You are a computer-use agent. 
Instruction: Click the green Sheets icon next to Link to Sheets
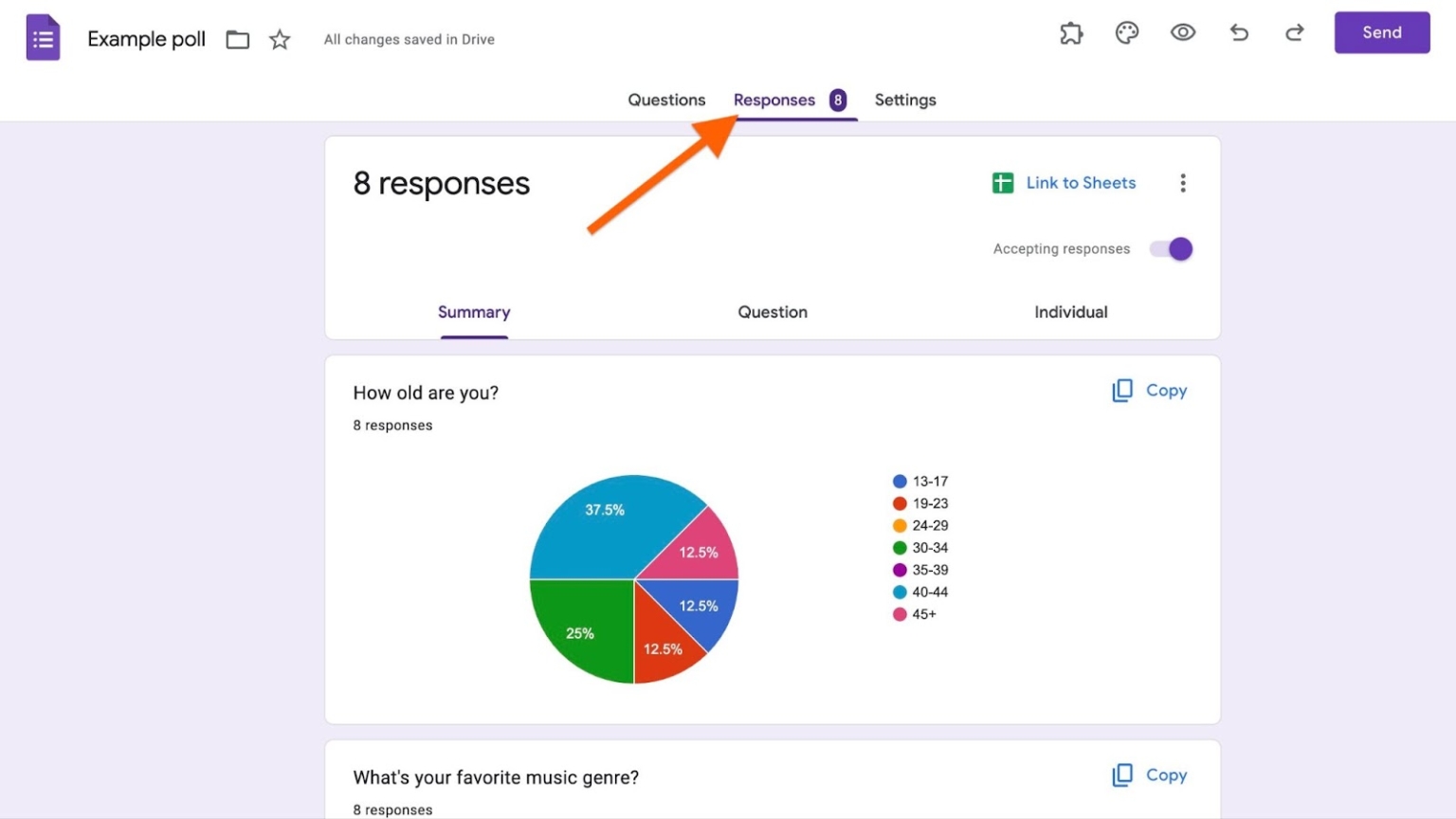pos(1002,182)
